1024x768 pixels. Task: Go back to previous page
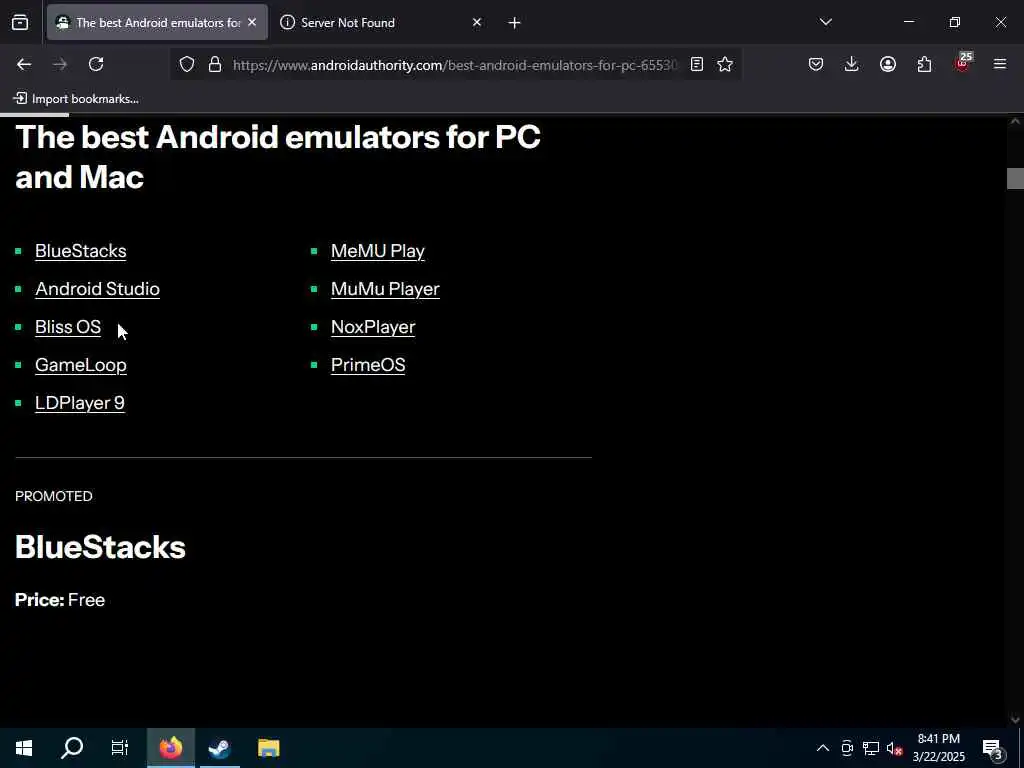tap(24, 64)
